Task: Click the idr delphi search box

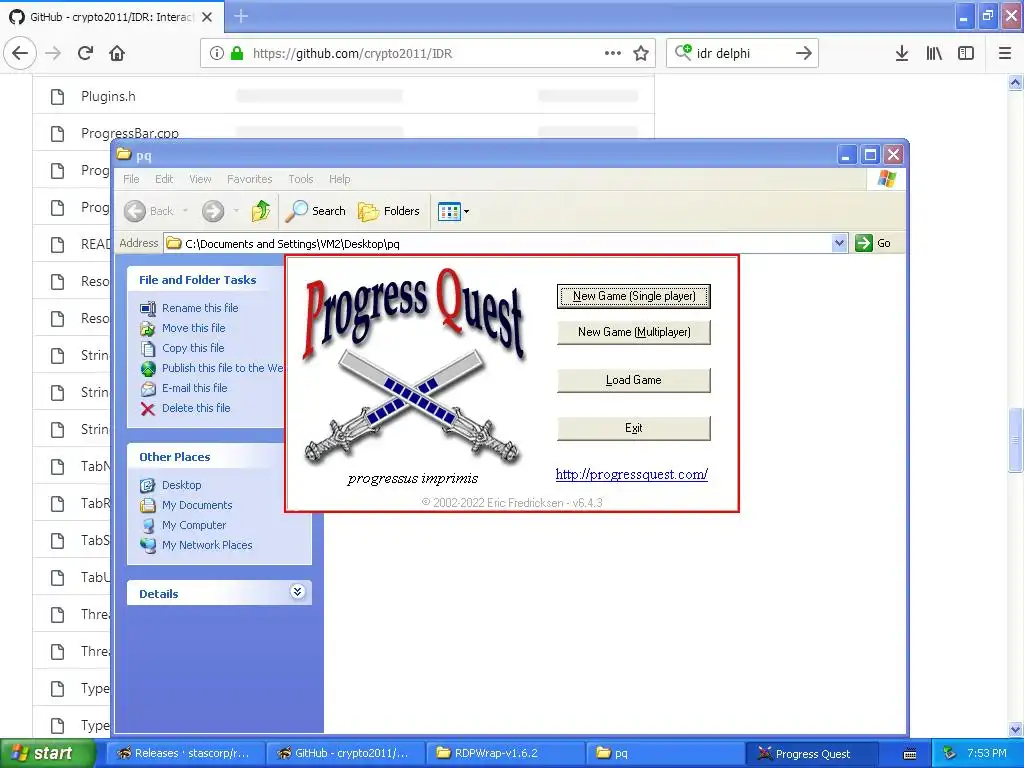Action: (743, 53)
